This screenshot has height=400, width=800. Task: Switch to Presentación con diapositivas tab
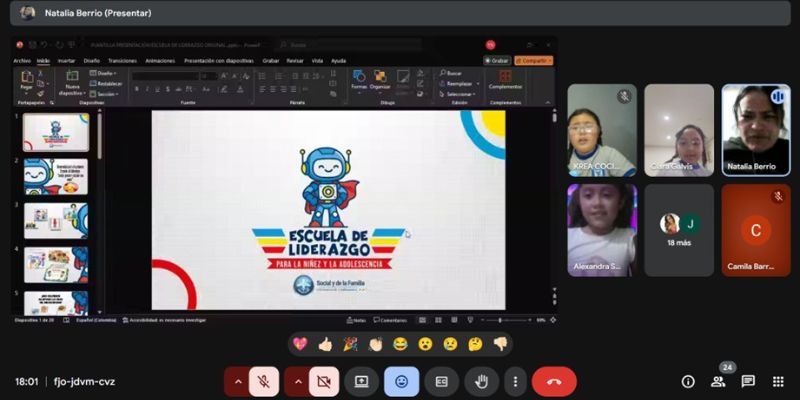pos(219,61)
